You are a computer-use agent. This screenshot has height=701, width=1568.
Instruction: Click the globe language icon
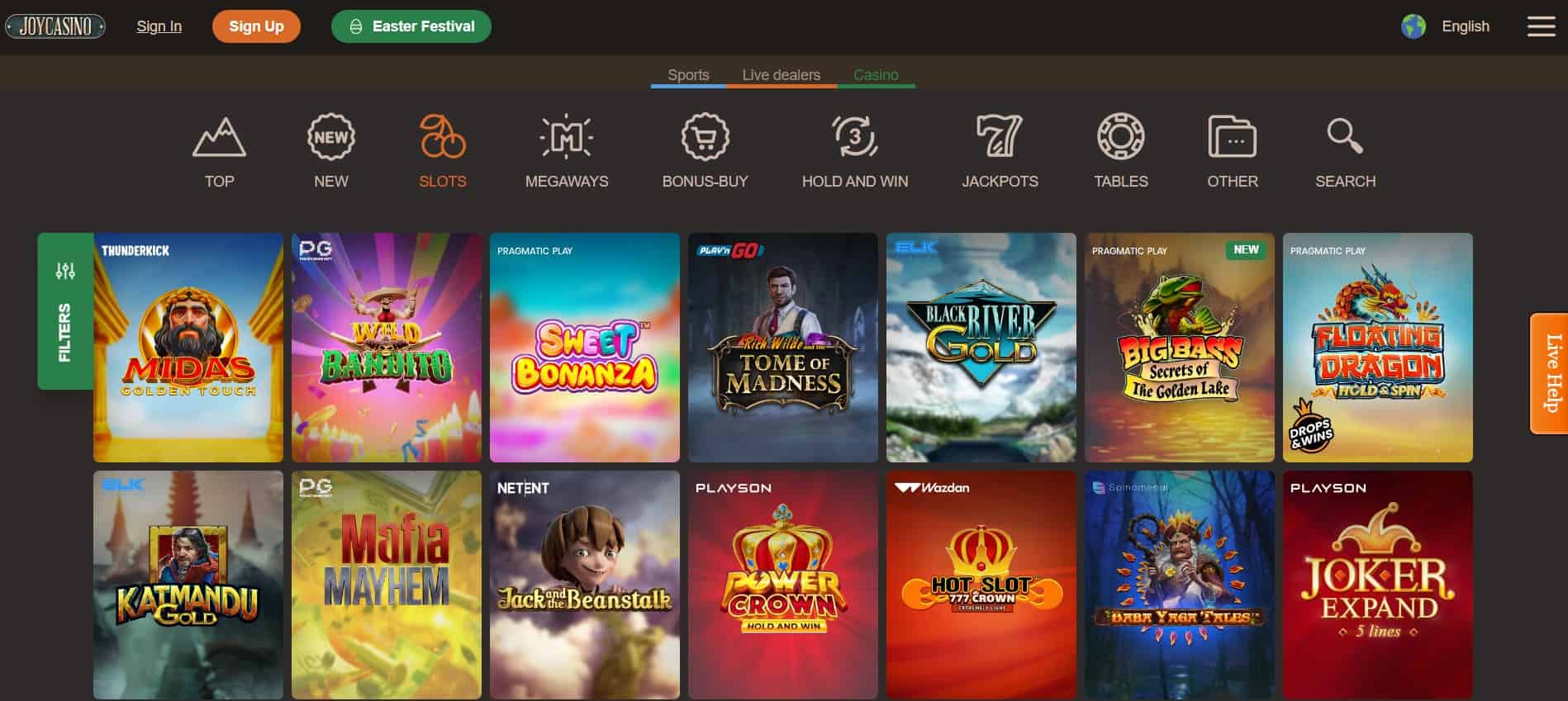1414,26
